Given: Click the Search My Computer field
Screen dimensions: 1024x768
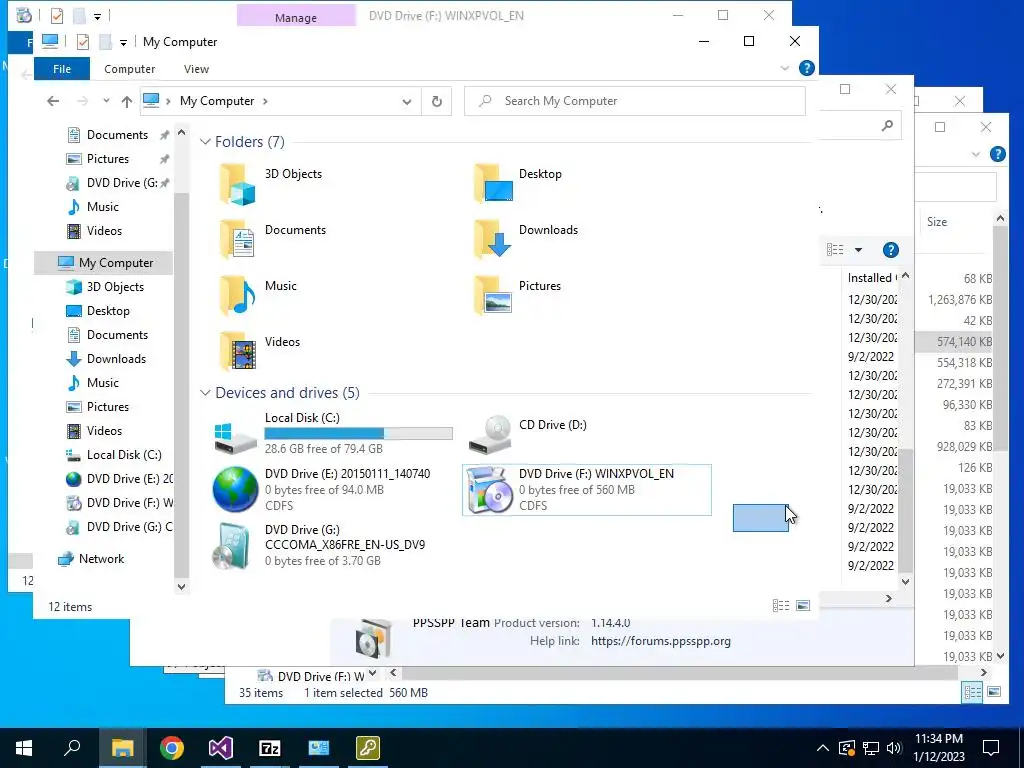Looking at the screenshot, I should pos(635,101).
